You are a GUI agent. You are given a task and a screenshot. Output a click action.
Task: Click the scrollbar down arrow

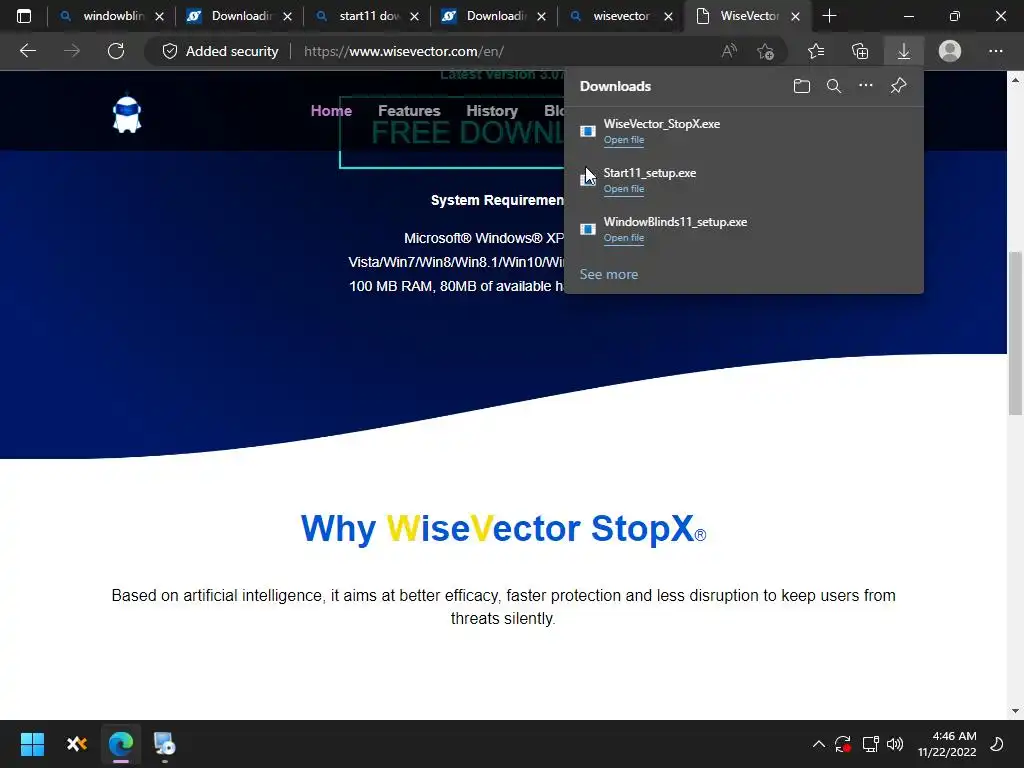(1015, 711)
